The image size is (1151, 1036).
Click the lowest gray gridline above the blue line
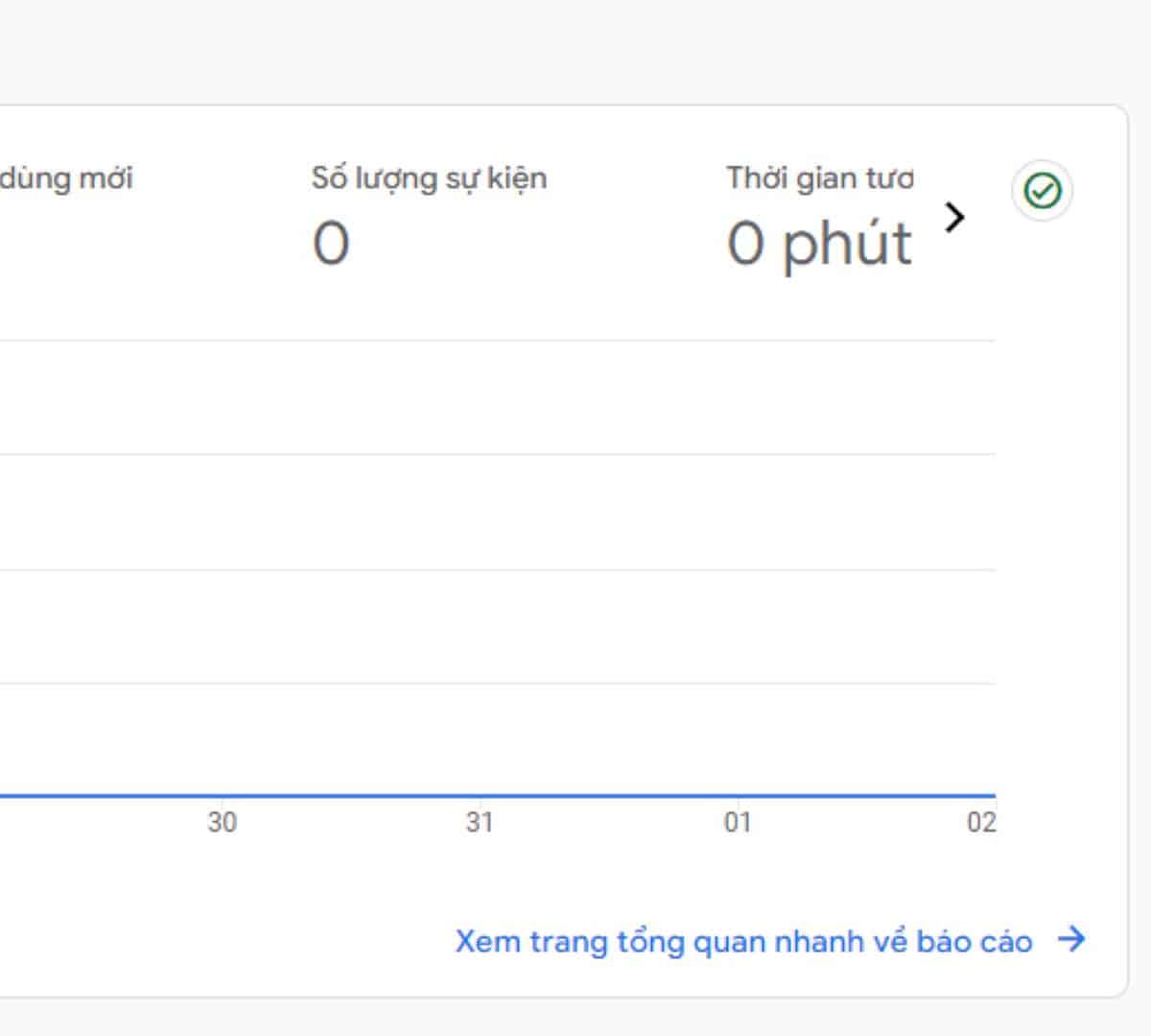tap(499, 683)
